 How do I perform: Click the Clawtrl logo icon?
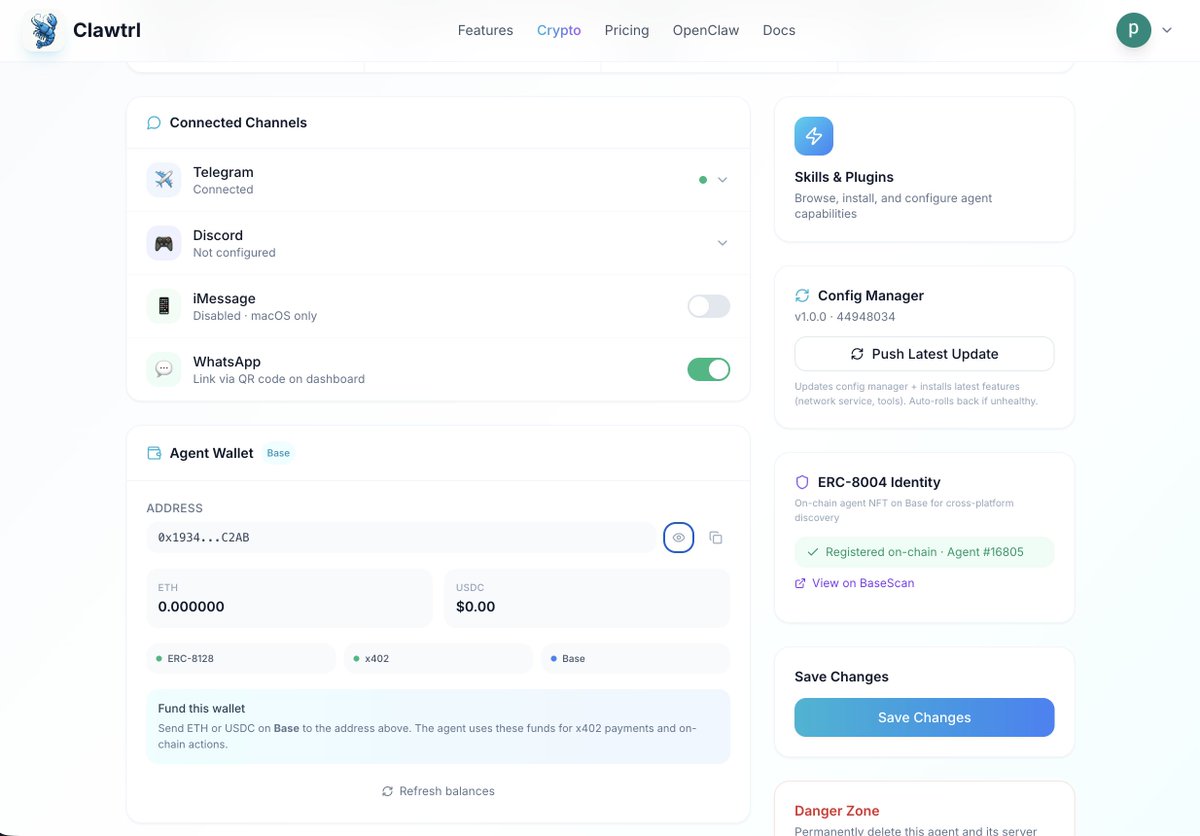pos(43,30)
